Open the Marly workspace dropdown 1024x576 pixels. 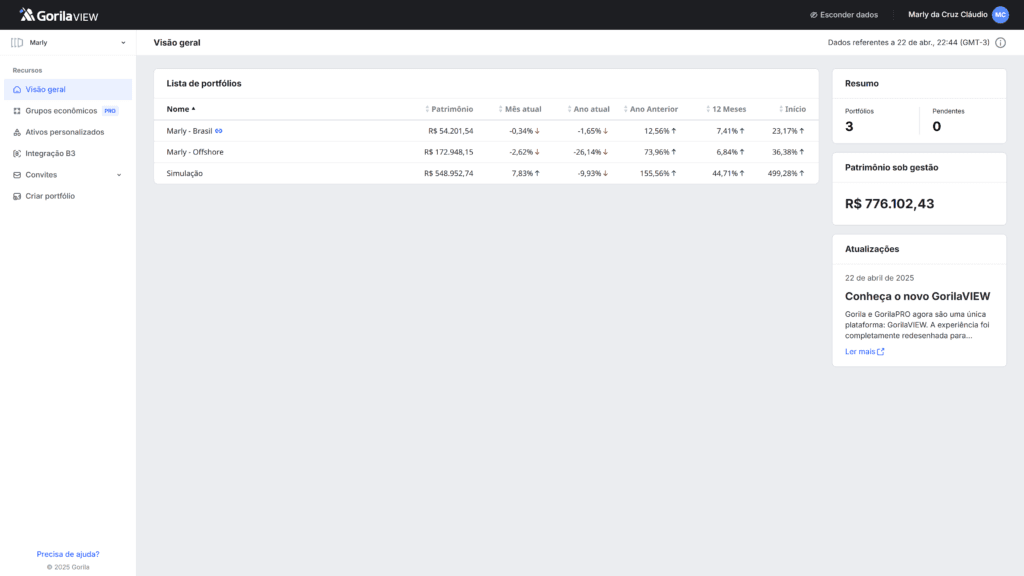(68, 43)
